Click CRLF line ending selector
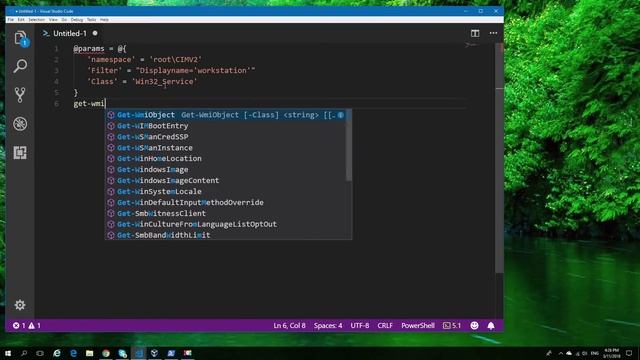The height and width of the screenshot is (360, 640). [x=385, y=325]
